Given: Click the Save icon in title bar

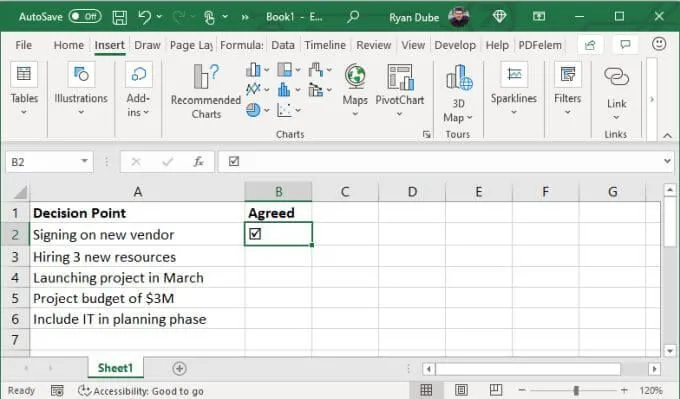Looking at the screenshot, I should coord(120,17).
